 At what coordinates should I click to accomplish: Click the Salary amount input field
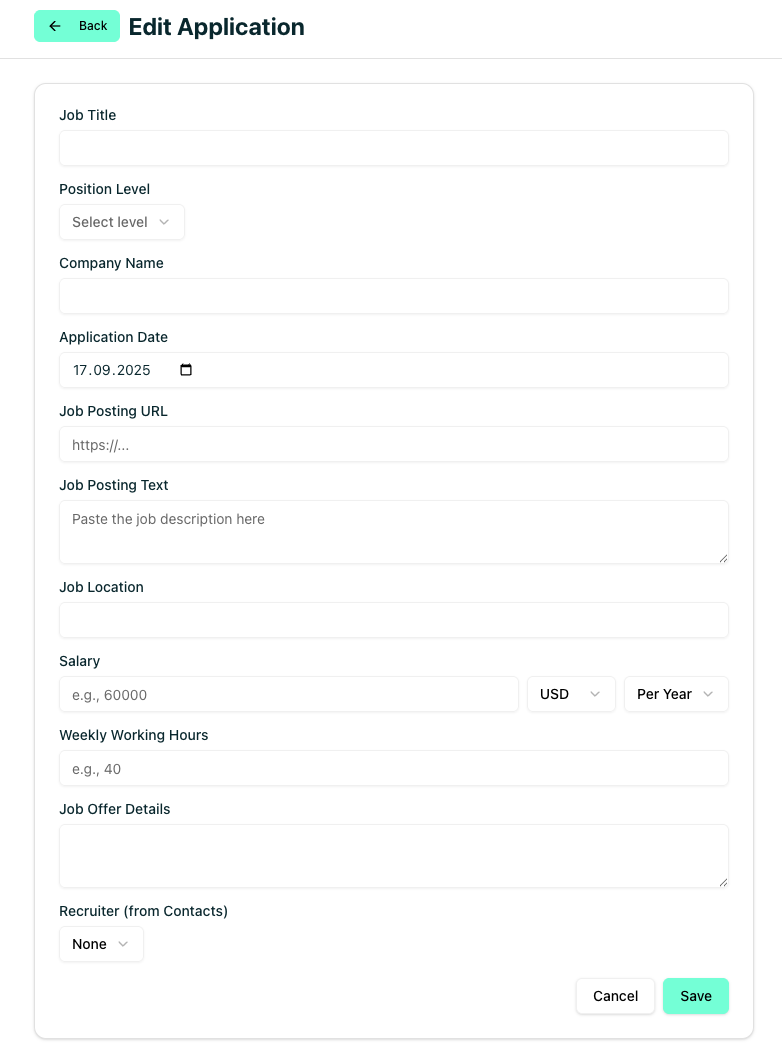(x=288, y=694)
